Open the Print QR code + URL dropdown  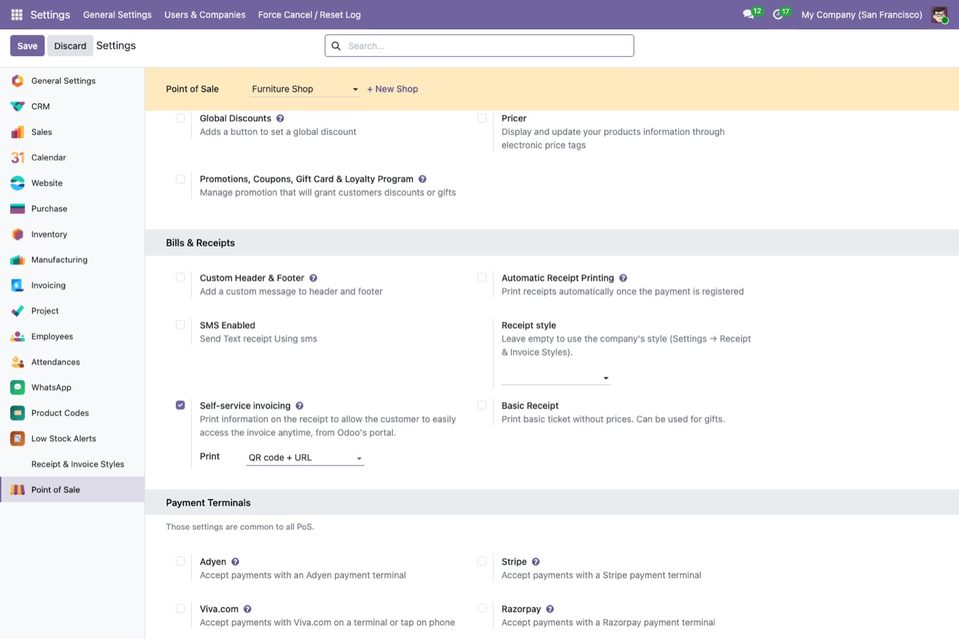(305, 457)
